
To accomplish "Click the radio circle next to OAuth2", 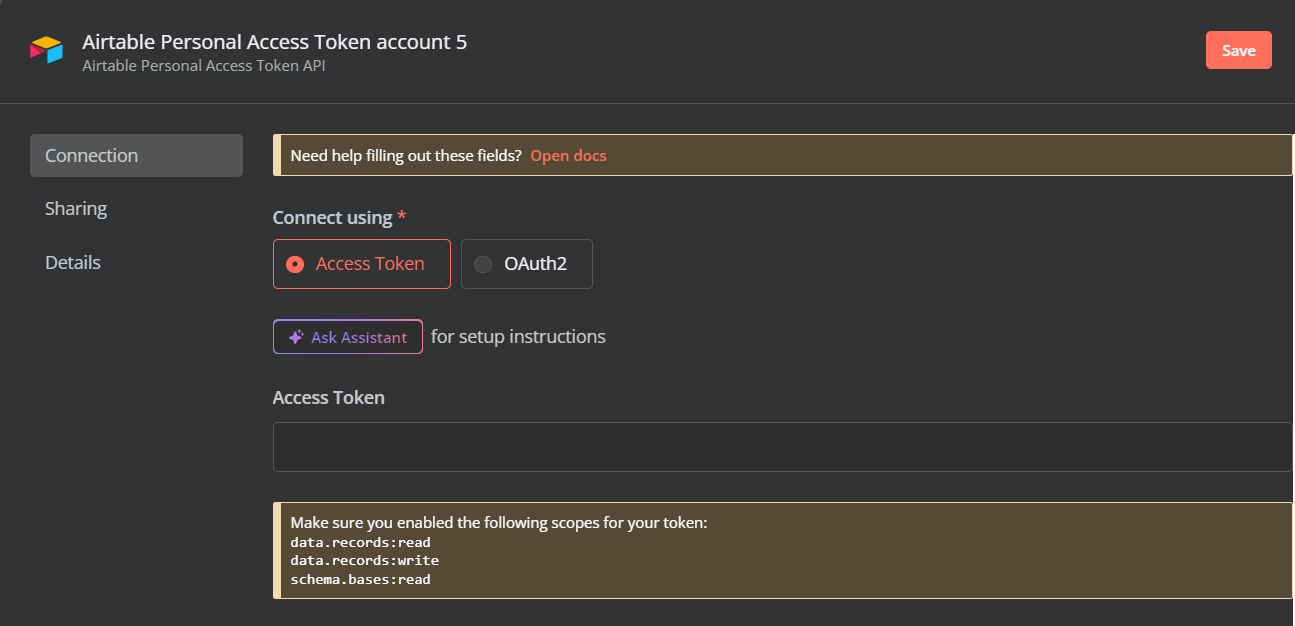I will click(x=483, y=263).
